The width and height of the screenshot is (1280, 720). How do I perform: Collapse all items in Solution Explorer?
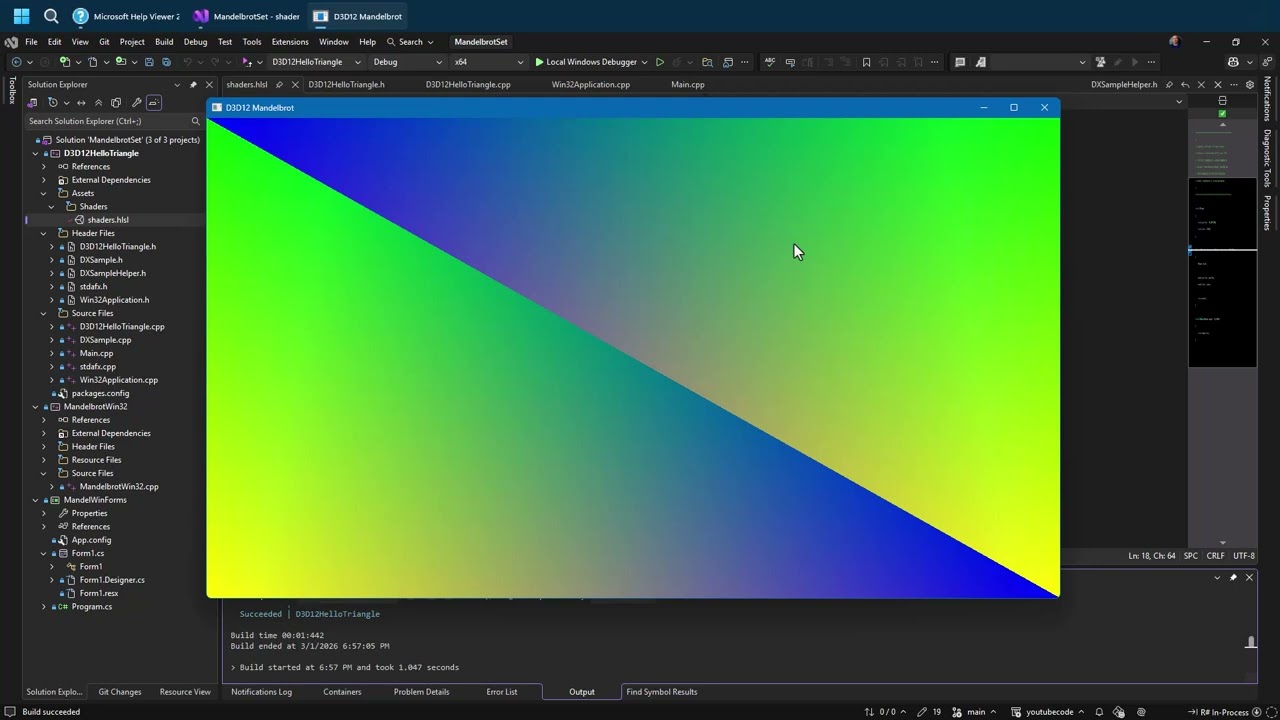pyautogui.click(x=98, y=103)
